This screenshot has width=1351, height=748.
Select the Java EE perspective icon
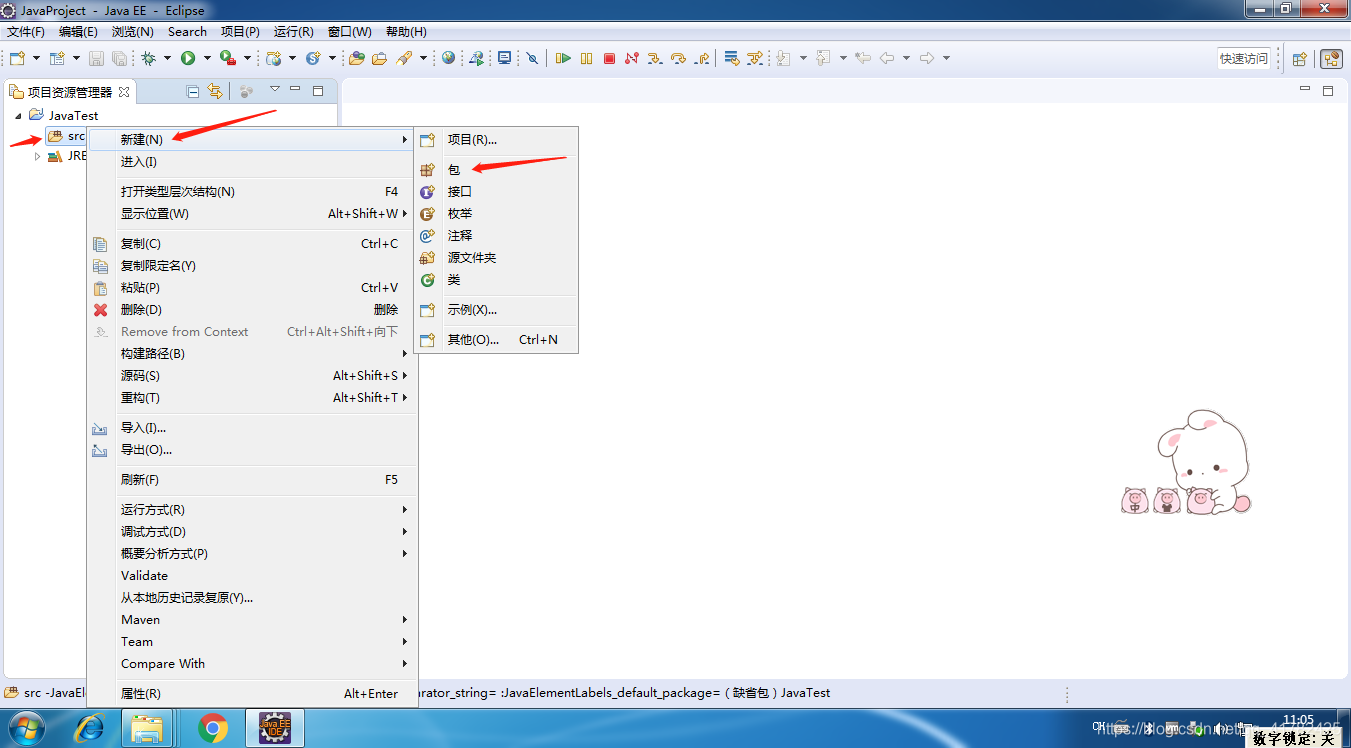click(x=1331, y=58)
